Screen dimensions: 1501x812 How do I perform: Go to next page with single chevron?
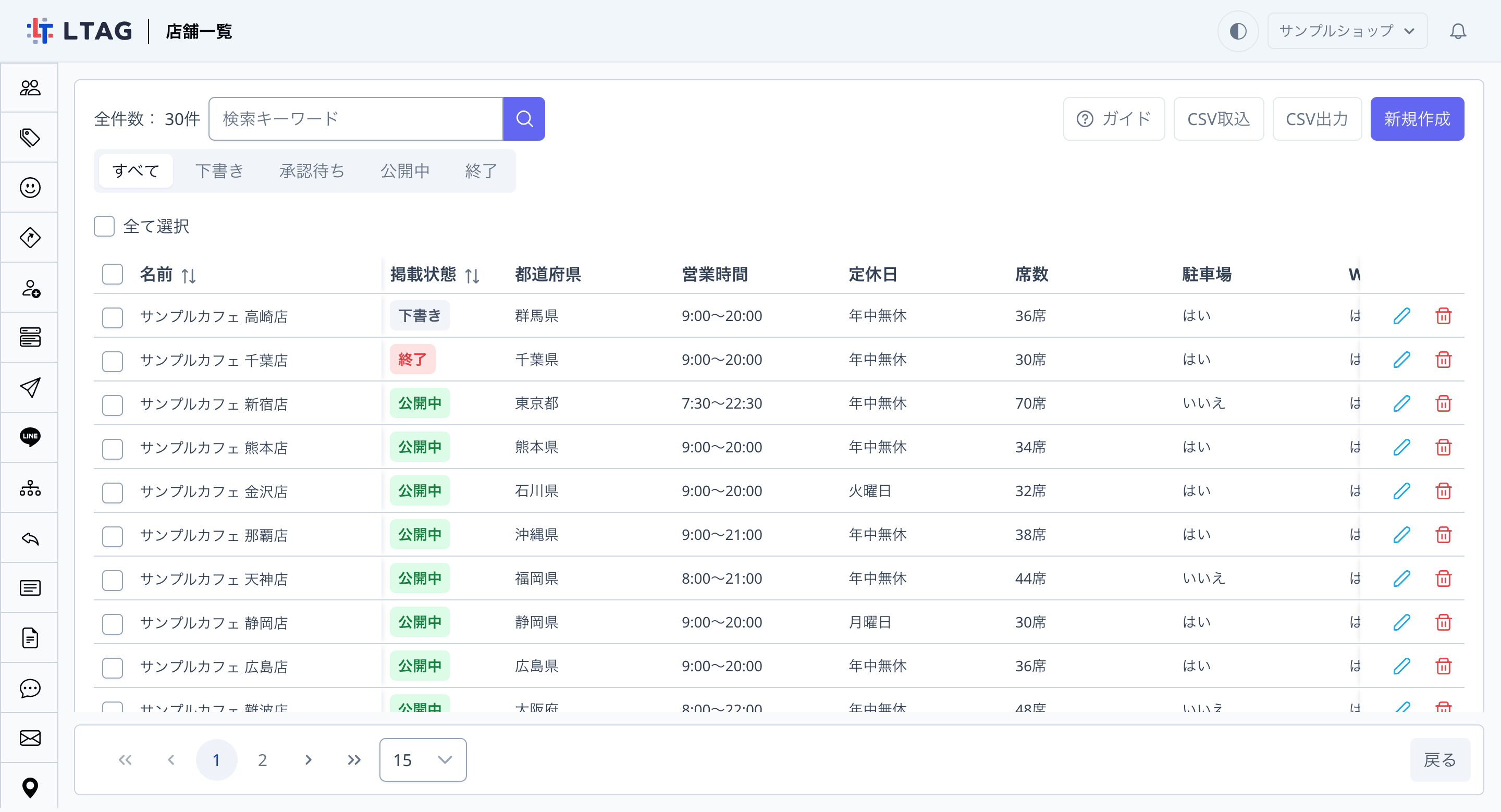[308, 759]
